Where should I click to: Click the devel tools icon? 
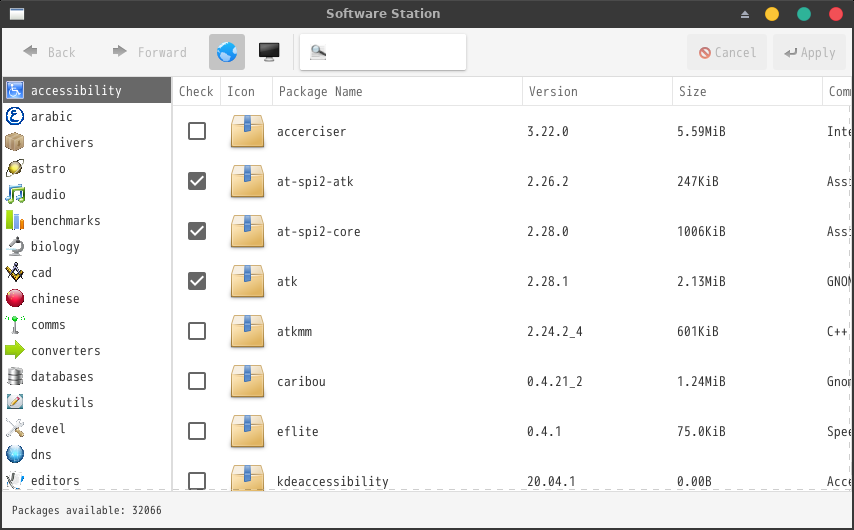click(x=15, y=428)
